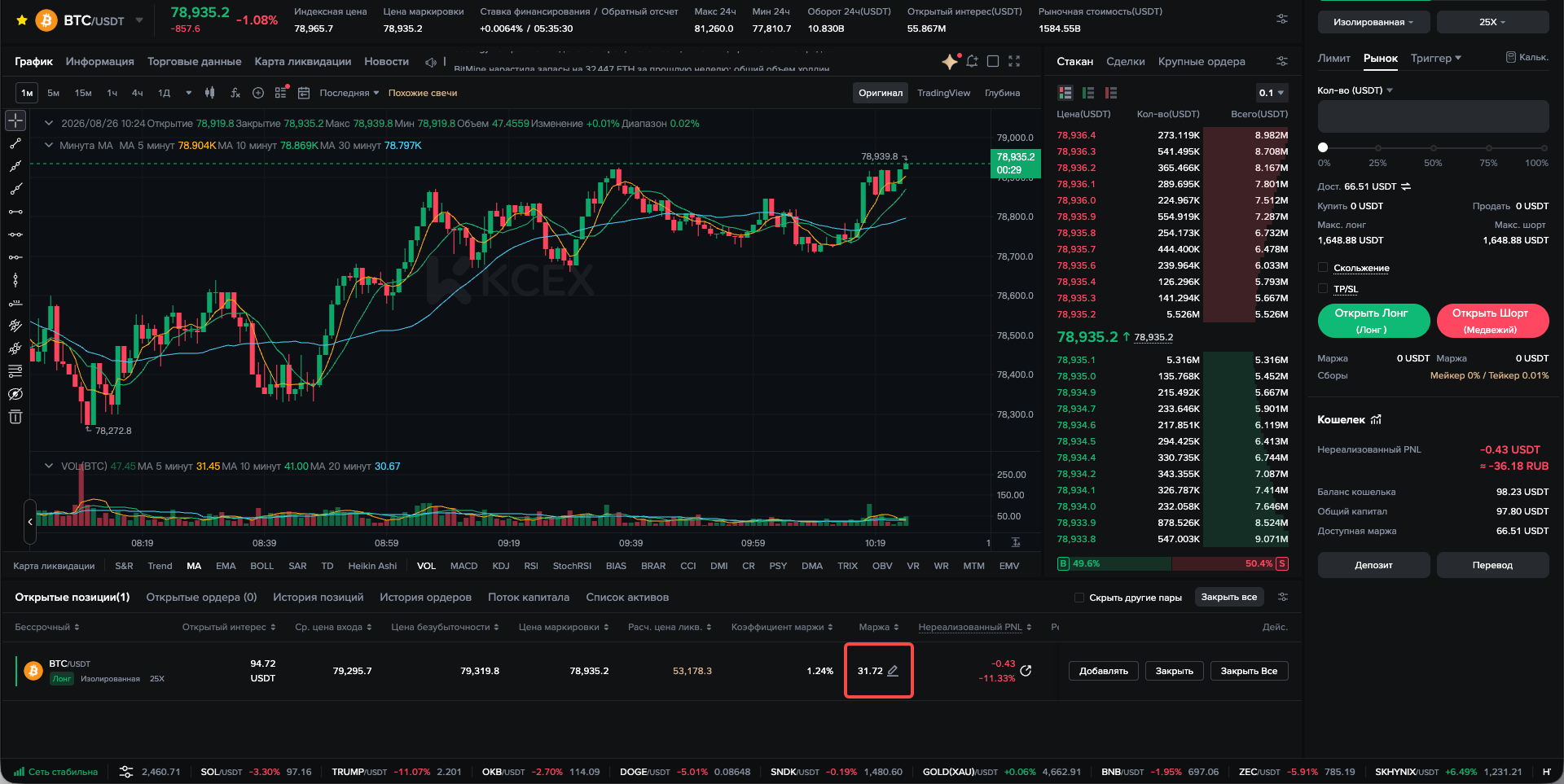The width and height of the screenshot is (1564, 784).
Task: Expand the Изолированная margin mode dropdown
Action: tap(1374, 22)
